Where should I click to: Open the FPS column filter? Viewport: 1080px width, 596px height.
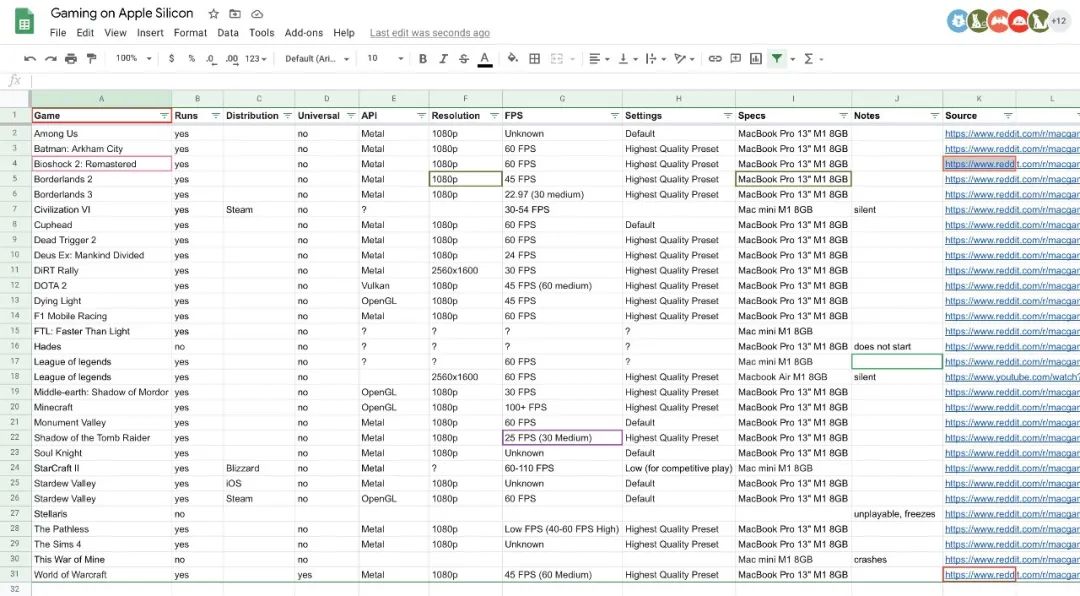[x=614, y=116]
